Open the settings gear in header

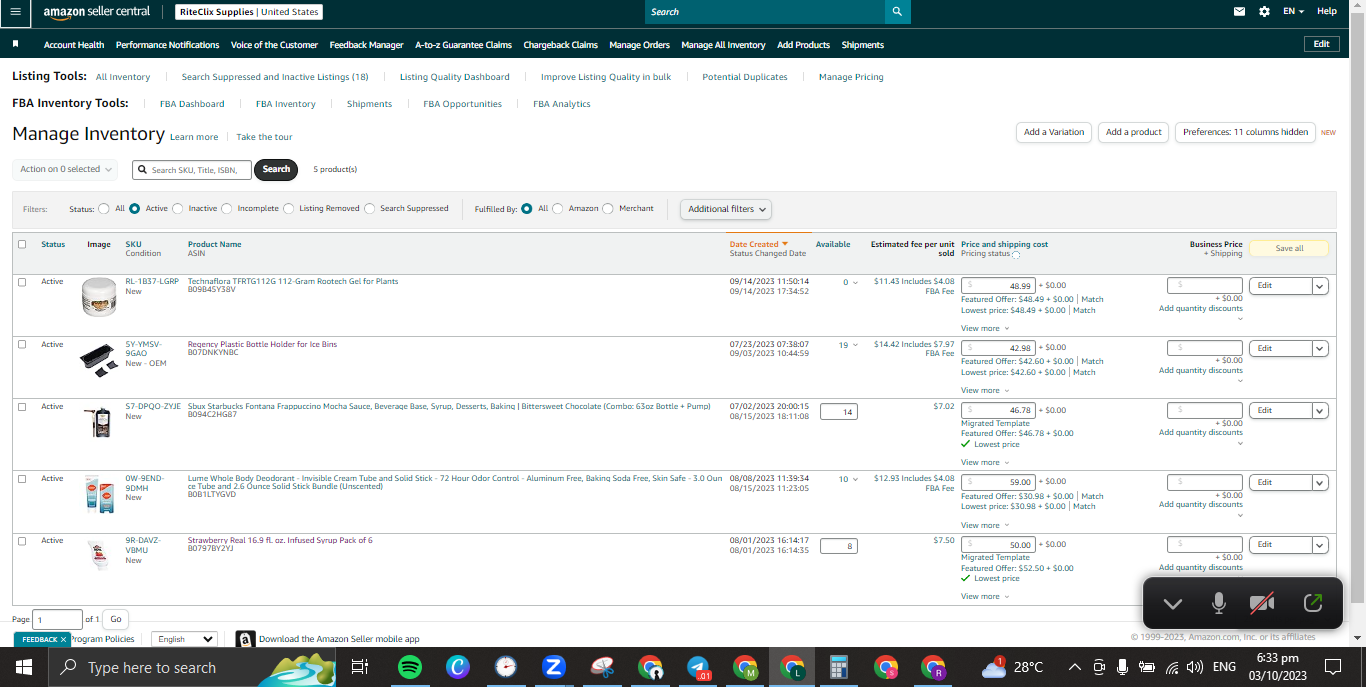[1264, 11]
